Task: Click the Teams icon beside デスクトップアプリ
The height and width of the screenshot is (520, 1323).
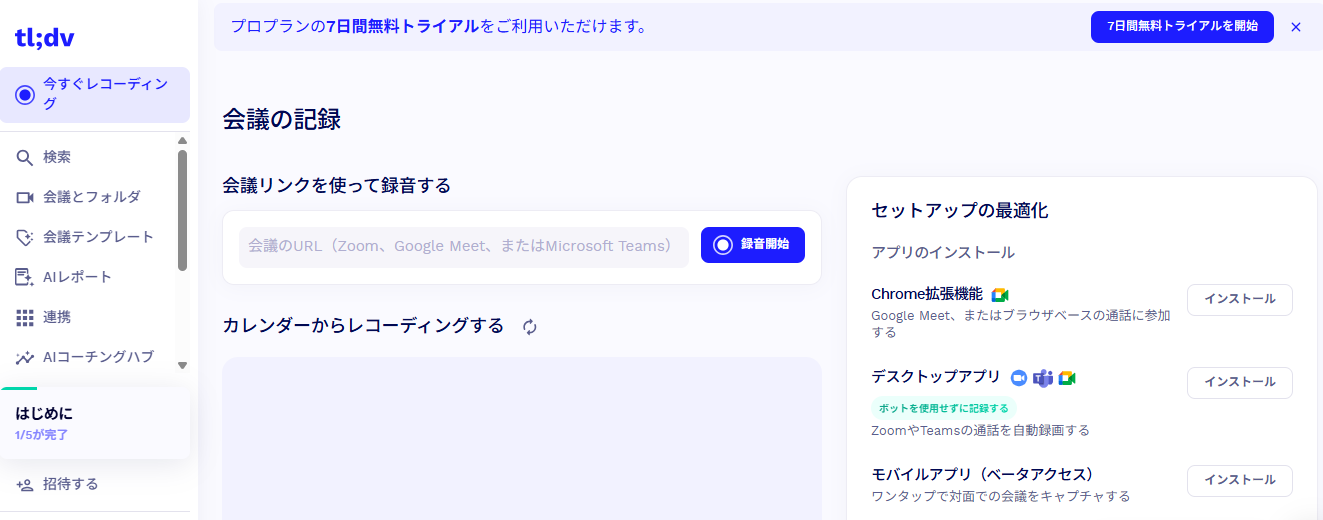Action: tap(1043, 378)
